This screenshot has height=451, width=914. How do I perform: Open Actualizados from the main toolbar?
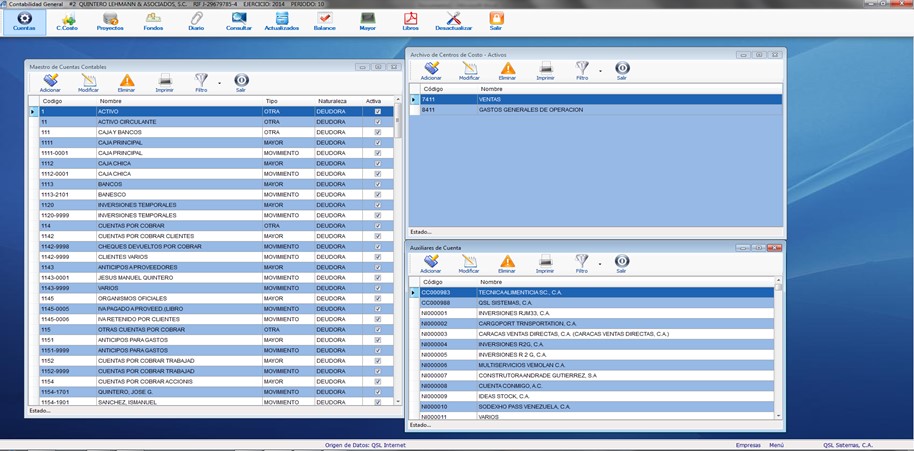pos(282,22)
